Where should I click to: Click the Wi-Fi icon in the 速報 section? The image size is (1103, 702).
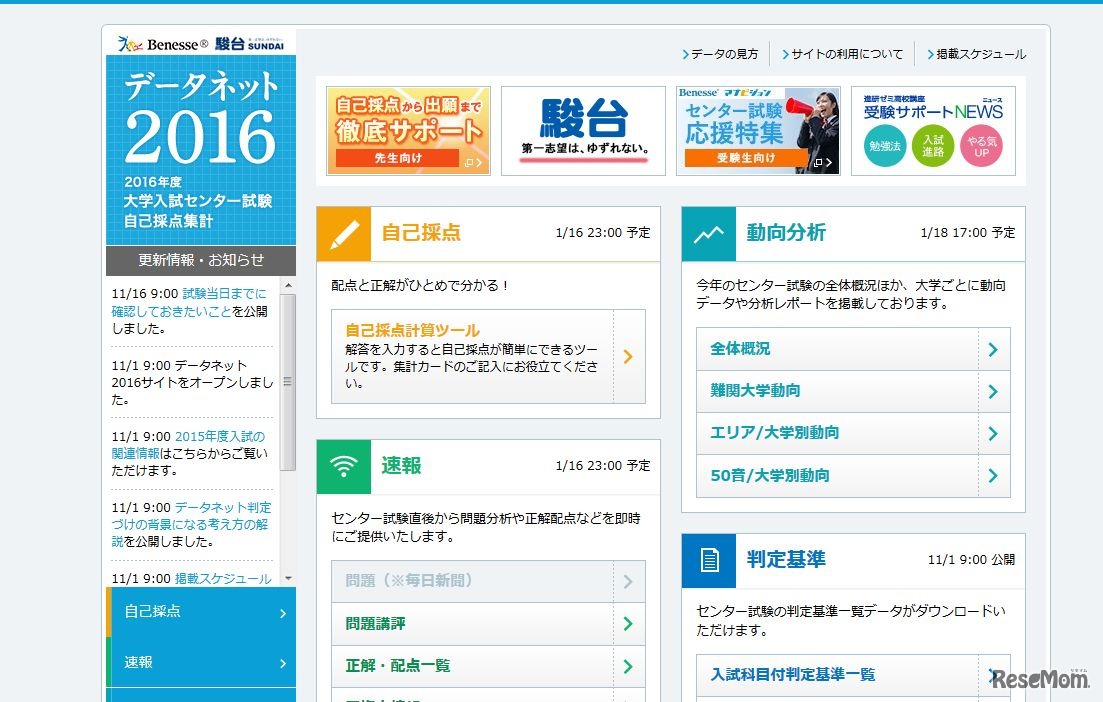(x=344, y=466)
